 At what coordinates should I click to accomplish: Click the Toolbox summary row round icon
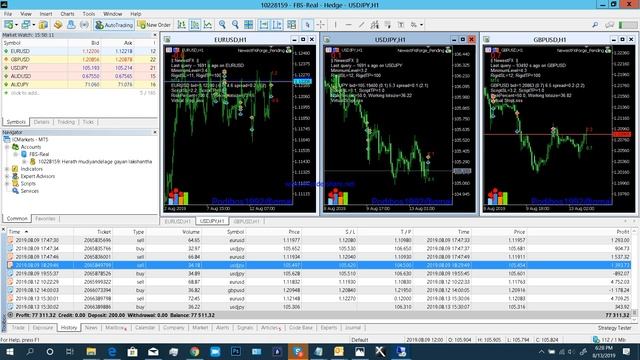10,315
